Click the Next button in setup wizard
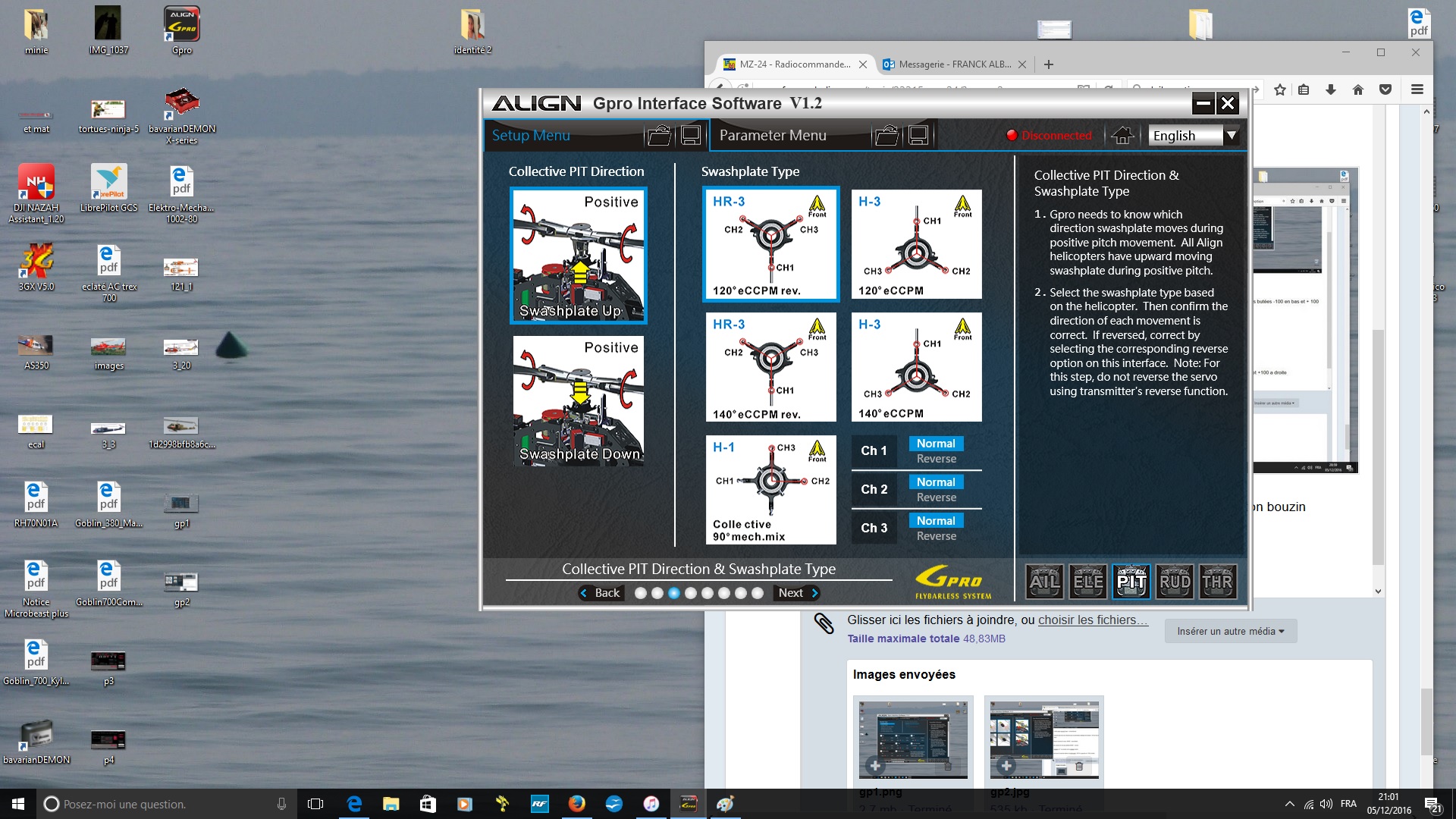Image resolution: width=1456 pixels, height=819 pixels. tap(798, 593)
